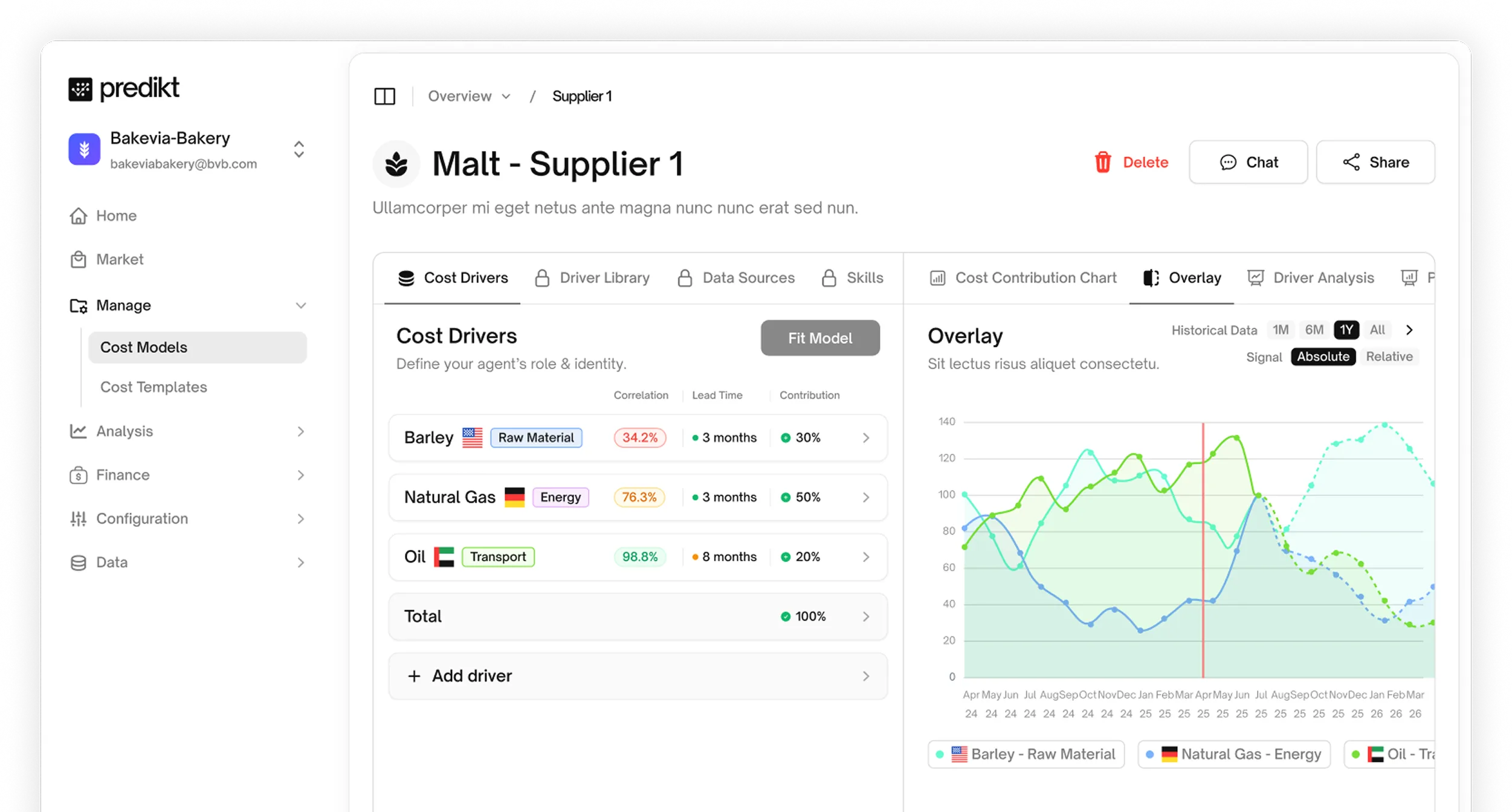1512x812 pixels.
Task: Set historical data range to 6M
Action: point(1313,330)
